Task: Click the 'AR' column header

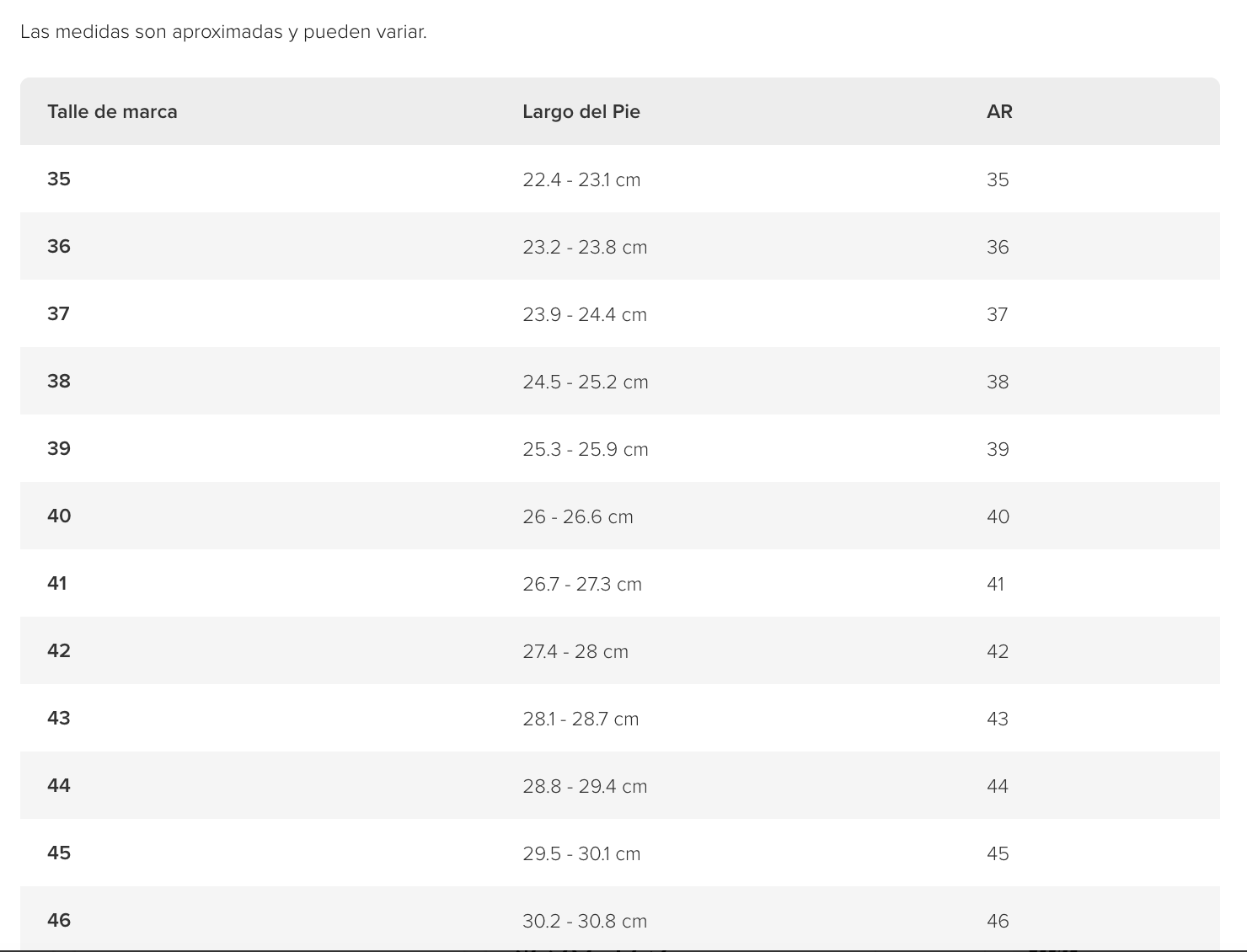Action: (x=999, y=111)
